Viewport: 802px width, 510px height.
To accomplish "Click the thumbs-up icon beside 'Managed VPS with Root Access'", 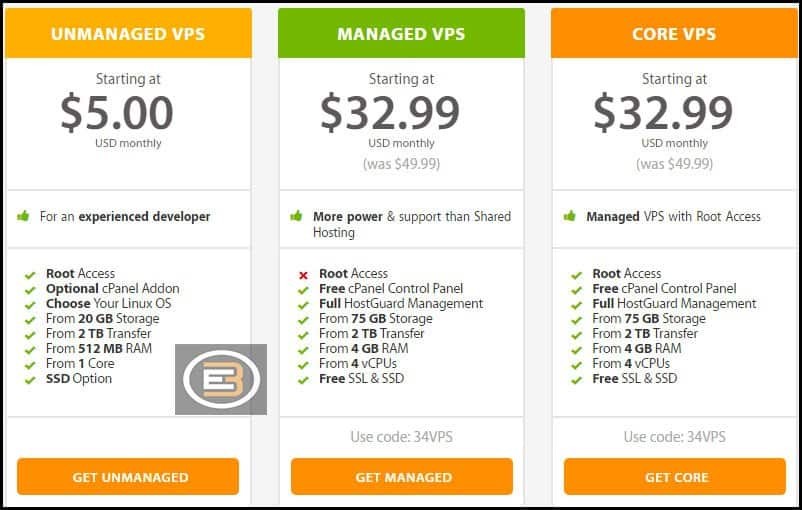I will [x=569, y=216].
